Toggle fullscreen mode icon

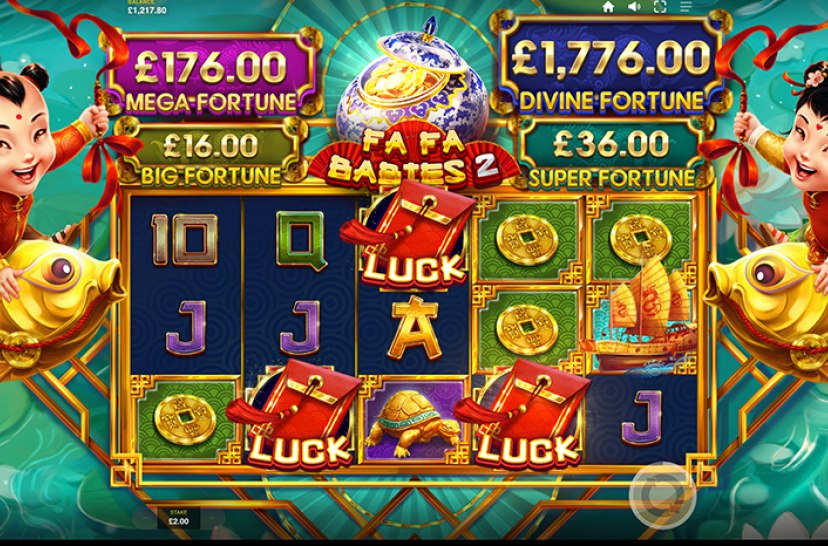pyautogui.click(x=660, y=7)
